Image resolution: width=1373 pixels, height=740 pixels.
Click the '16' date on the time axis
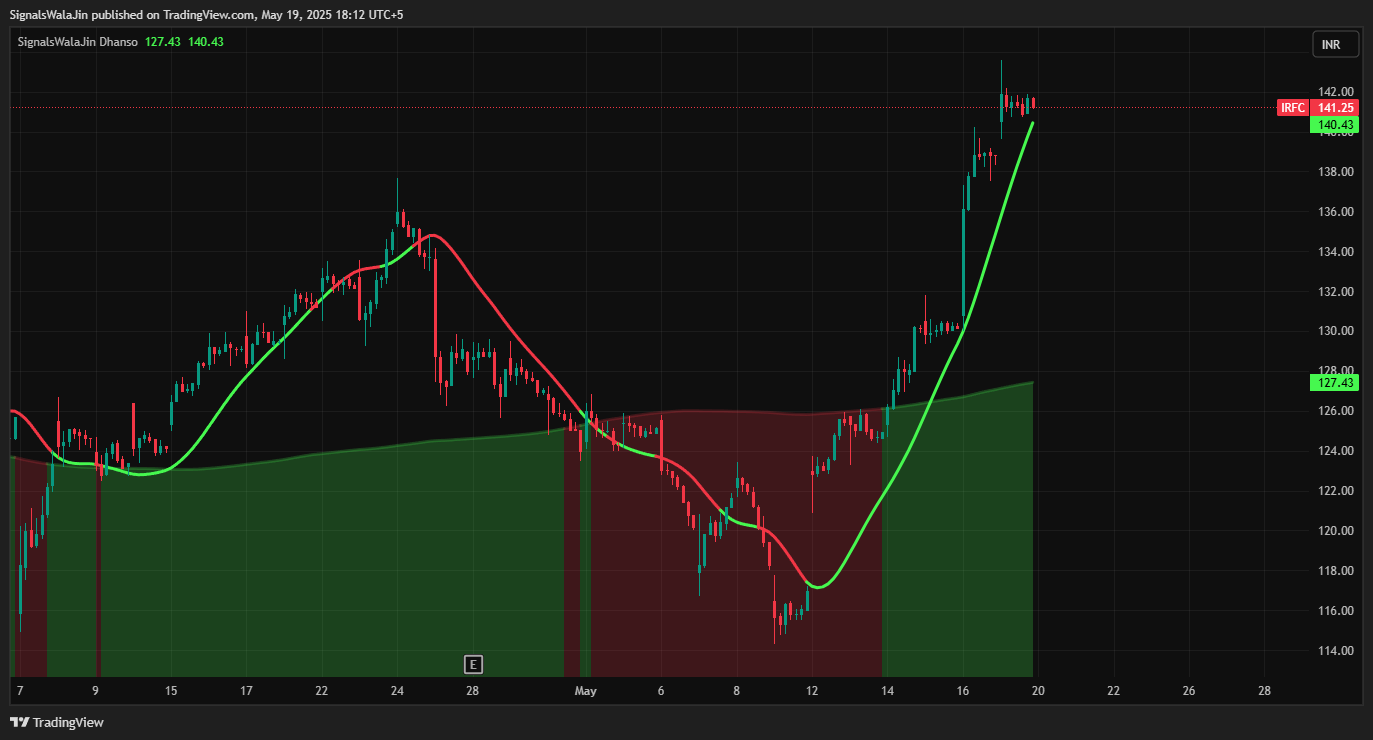point(963,691)
